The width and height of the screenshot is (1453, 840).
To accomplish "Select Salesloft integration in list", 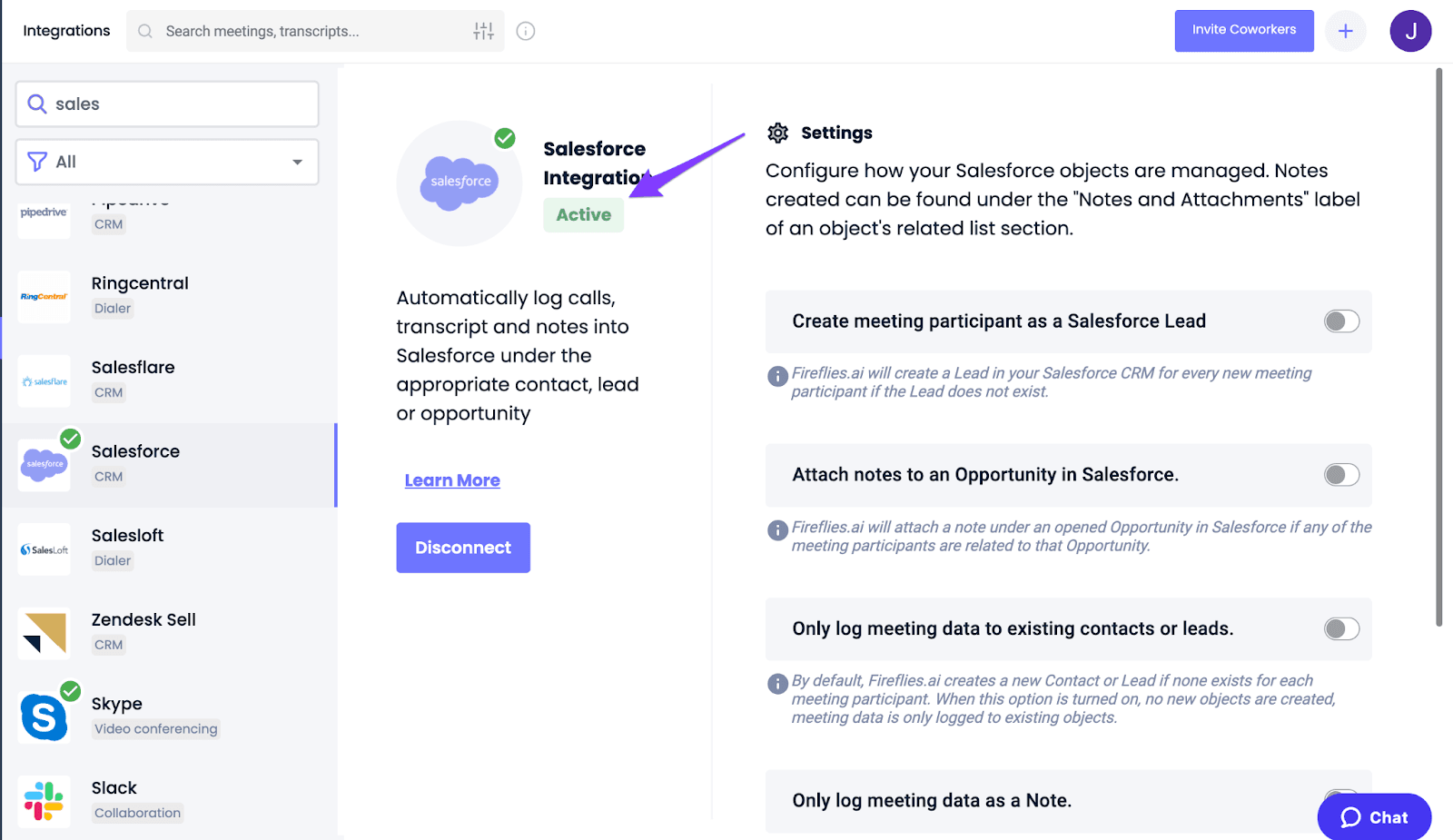I will tap(169, 549).
